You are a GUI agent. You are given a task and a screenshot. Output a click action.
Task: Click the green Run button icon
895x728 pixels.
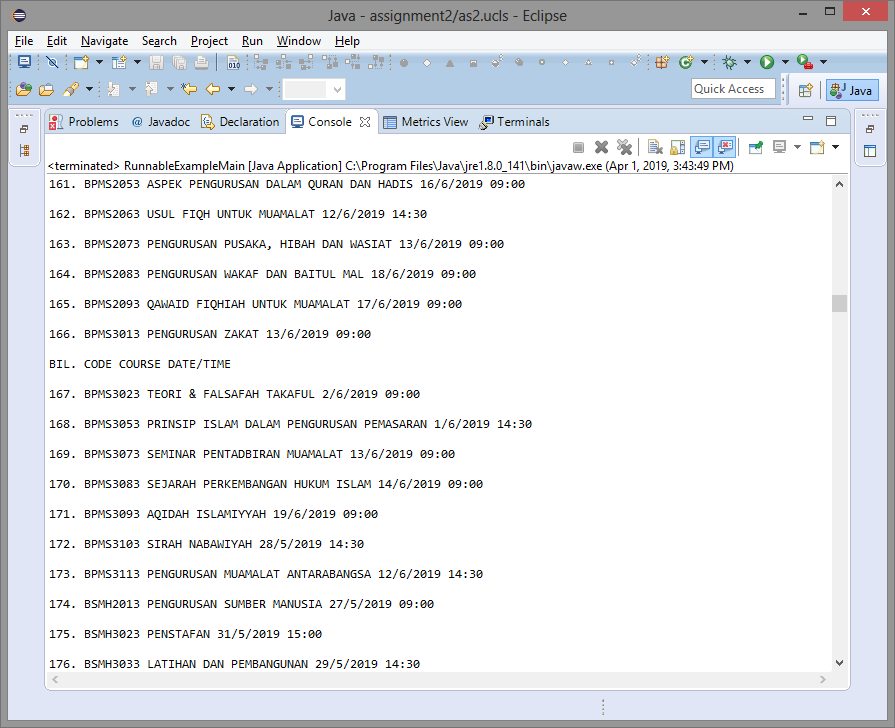[767, 62]
